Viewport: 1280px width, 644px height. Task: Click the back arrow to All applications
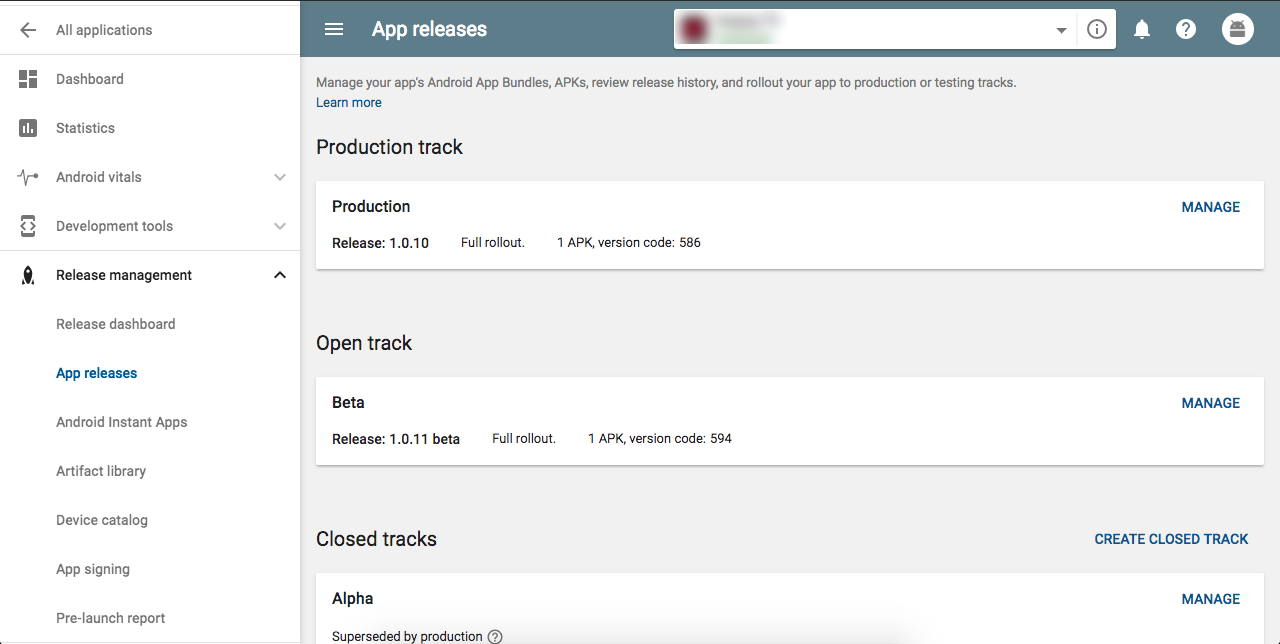[28, 29]
